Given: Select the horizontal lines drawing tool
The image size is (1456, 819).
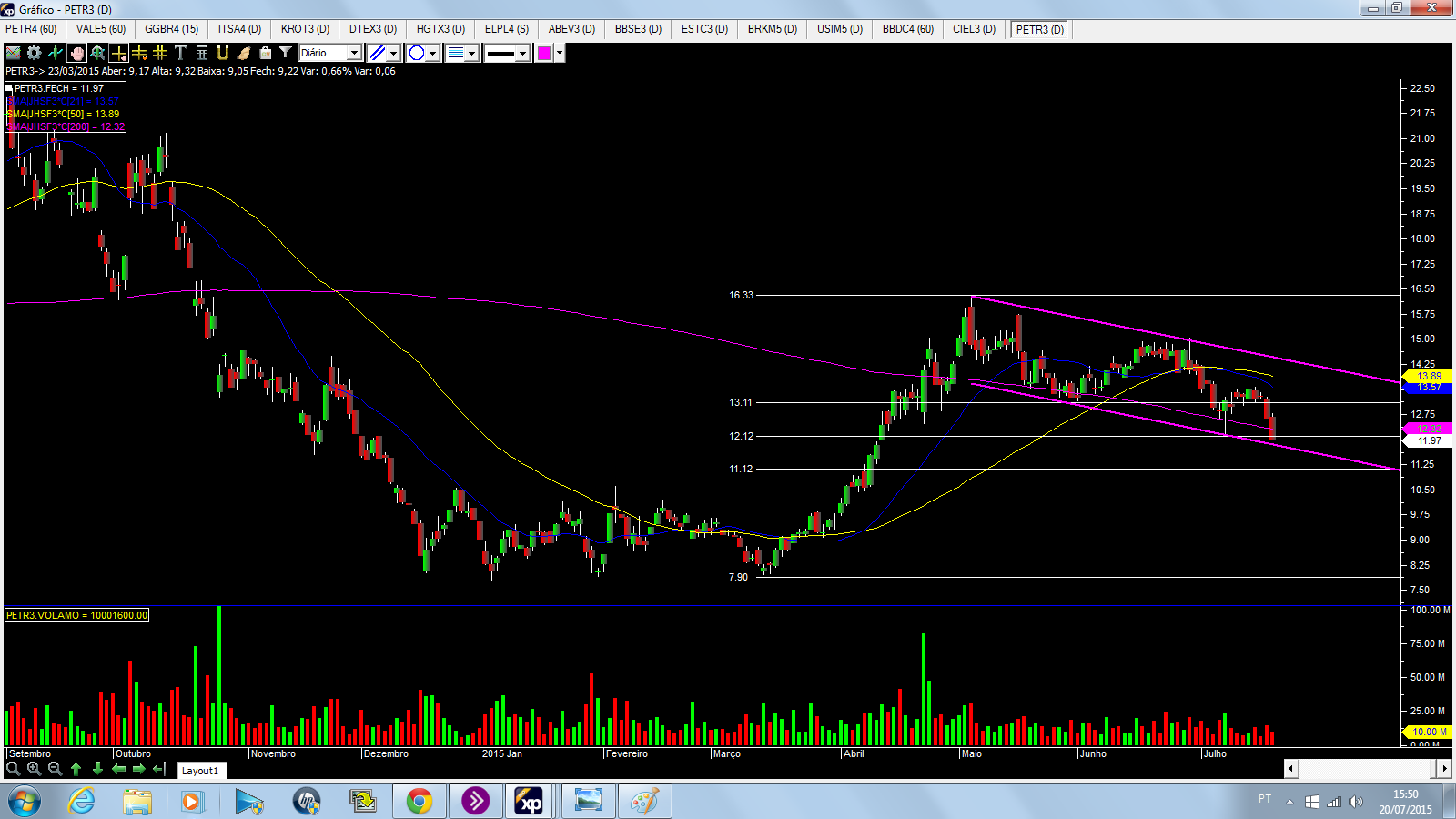Looking at the screenshot, I should click(139, 53).
